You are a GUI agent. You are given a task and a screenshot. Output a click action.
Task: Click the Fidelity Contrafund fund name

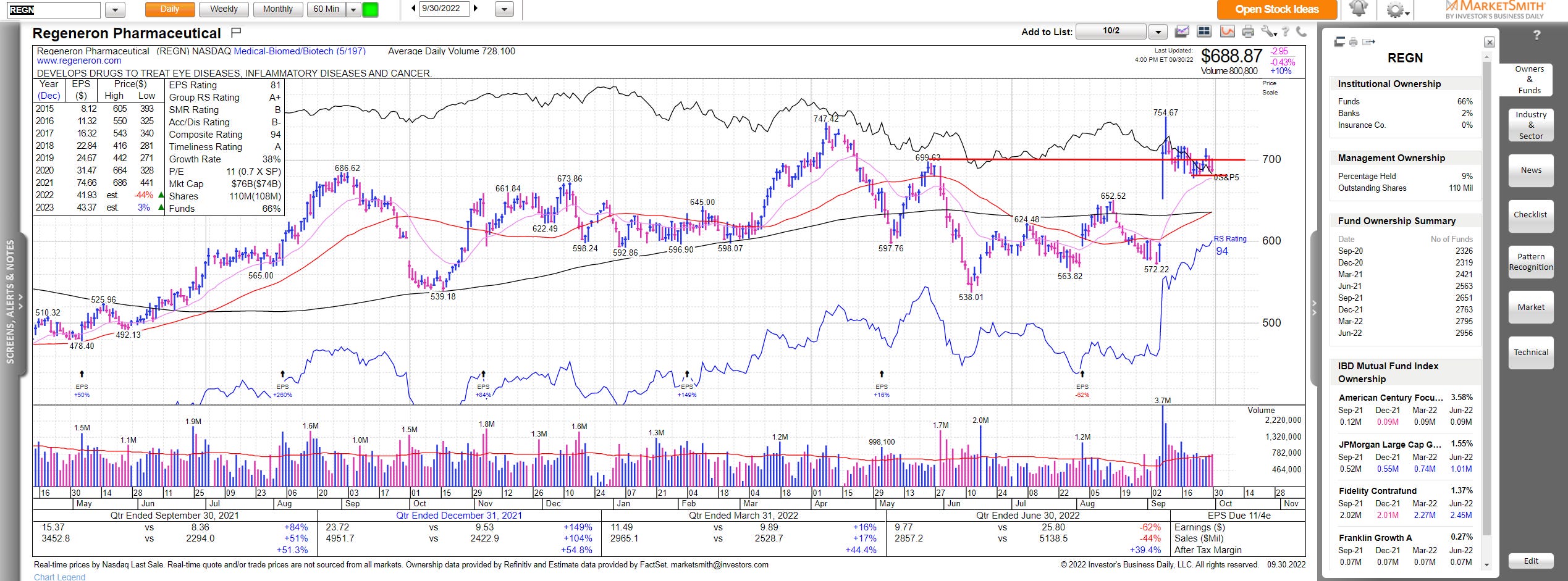pos(1378,491)
